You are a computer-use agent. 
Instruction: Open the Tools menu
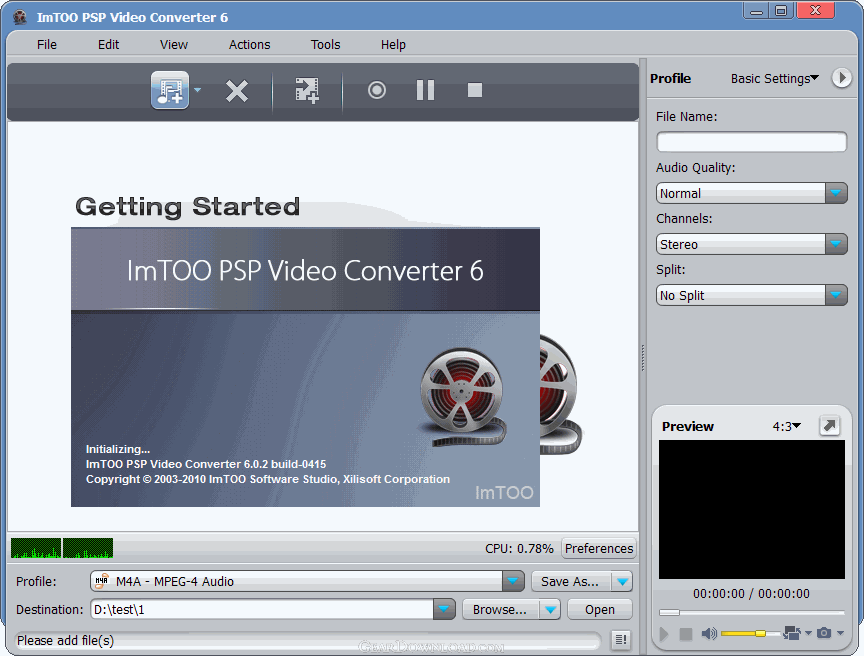point(325,45)
